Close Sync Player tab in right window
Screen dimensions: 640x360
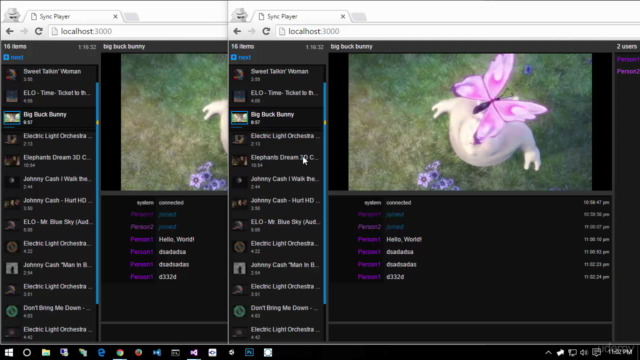tap(342, 16)
